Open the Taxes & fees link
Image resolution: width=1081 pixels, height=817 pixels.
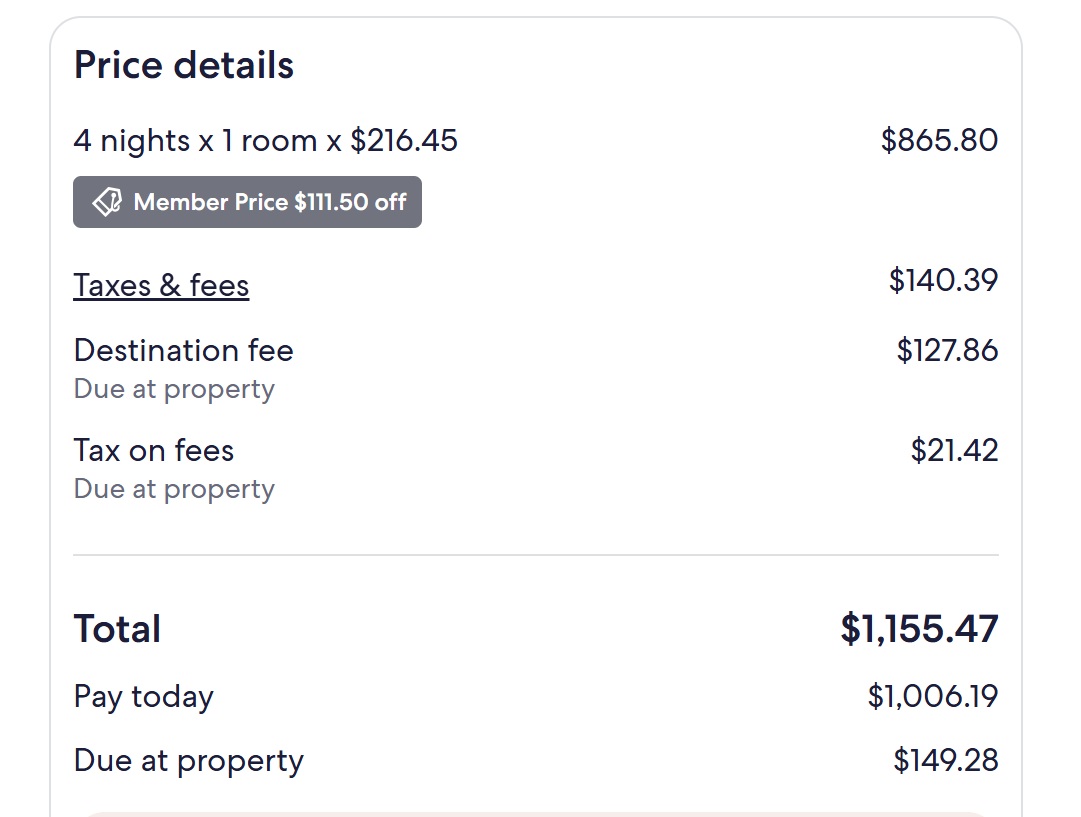coord(161,285)
